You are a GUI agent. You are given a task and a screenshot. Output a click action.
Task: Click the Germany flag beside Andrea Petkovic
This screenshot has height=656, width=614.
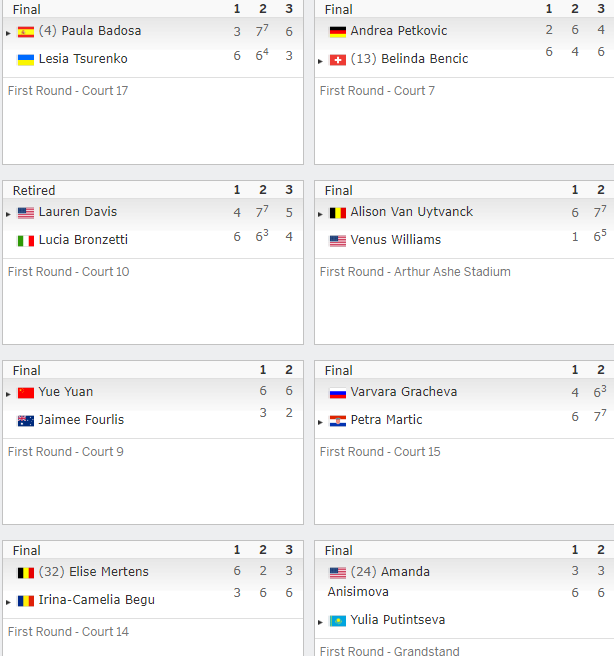[x=338, y=32]
